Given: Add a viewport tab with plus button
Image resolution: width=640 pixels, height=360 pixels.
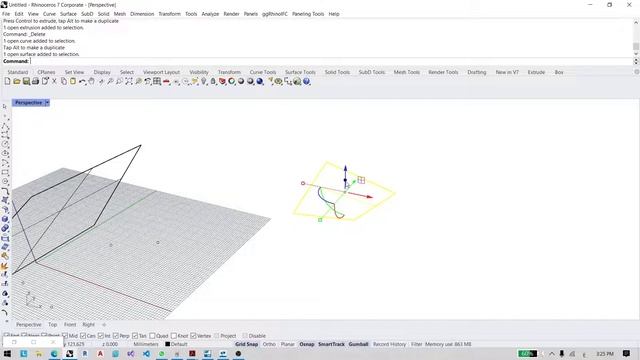Looking at the screenshot, I should click(x=104, y=324).
